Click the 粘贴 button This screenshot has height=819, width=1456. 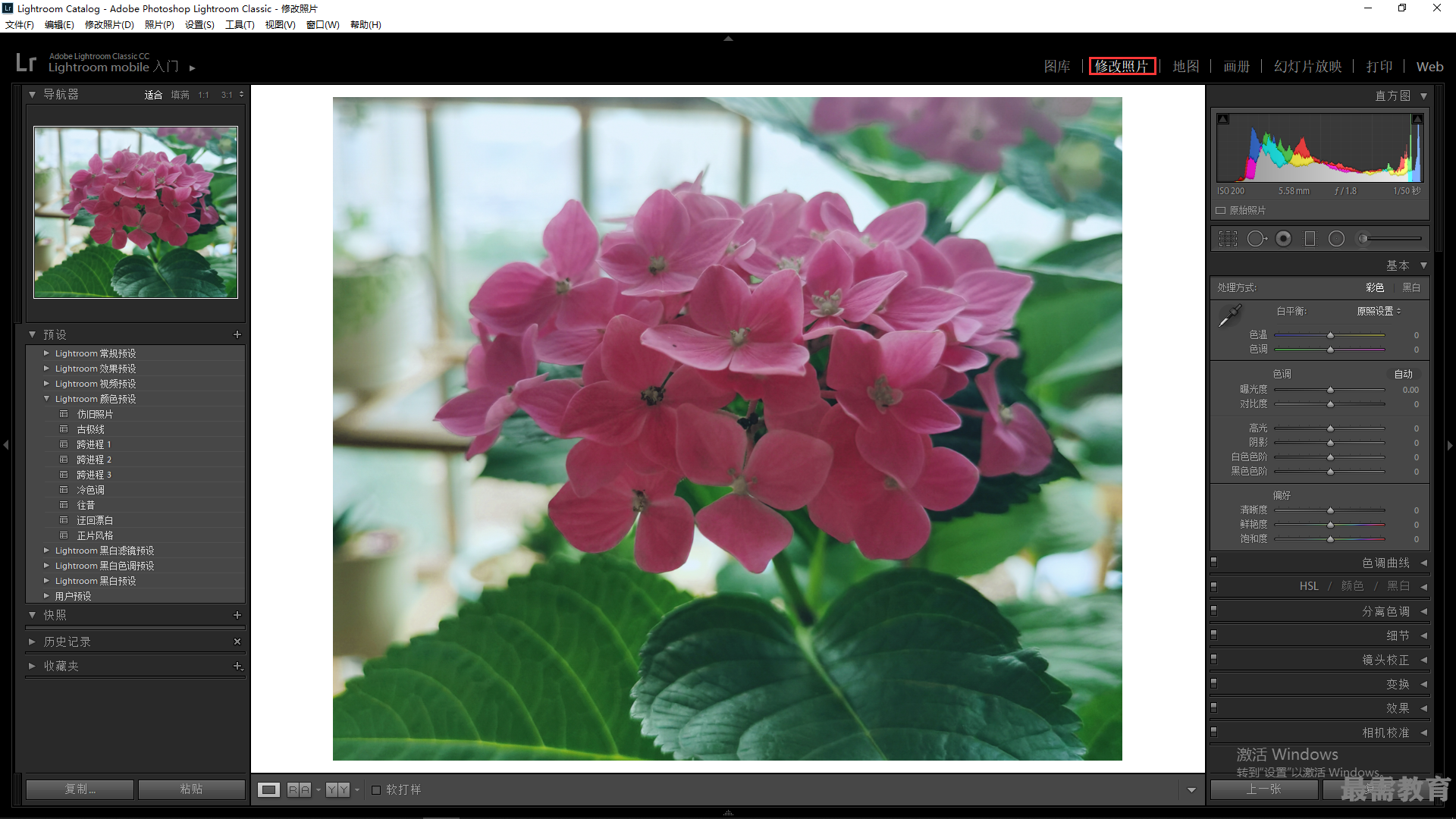pos(191,789)
